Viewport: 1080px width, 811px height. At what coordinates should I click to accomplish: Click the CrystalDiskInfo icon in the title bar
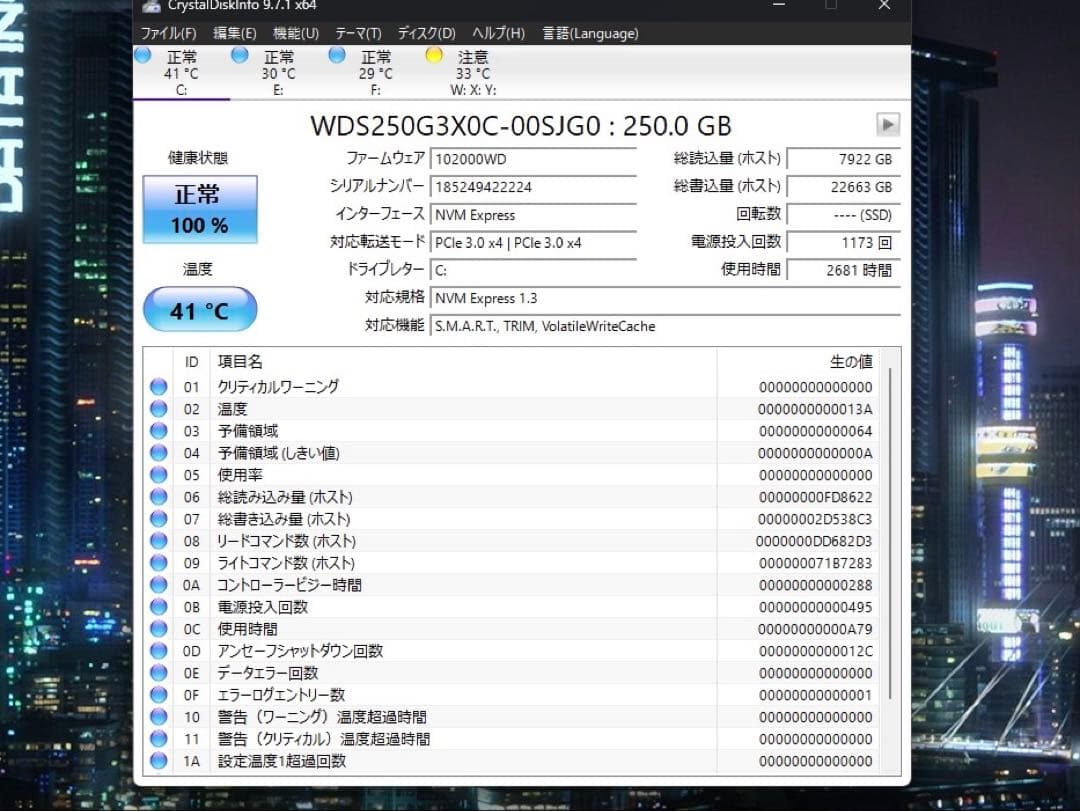point(152,6)
